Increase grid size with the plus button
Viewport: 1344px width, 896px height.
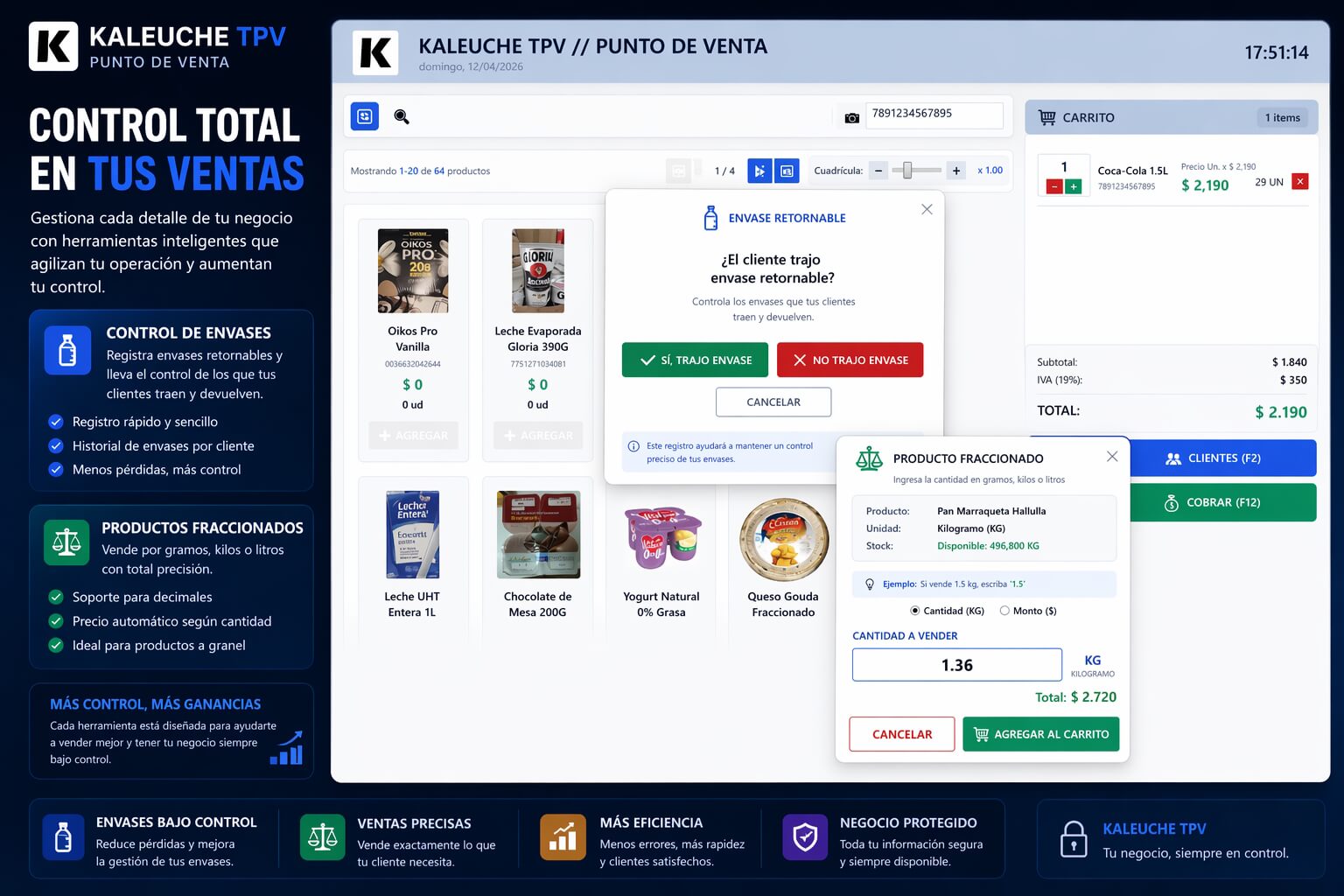[x=956, y=171]
